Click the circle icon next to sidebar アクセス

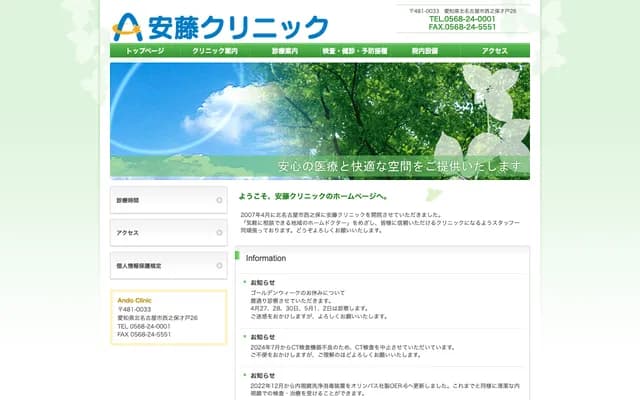tap(219, 233)
